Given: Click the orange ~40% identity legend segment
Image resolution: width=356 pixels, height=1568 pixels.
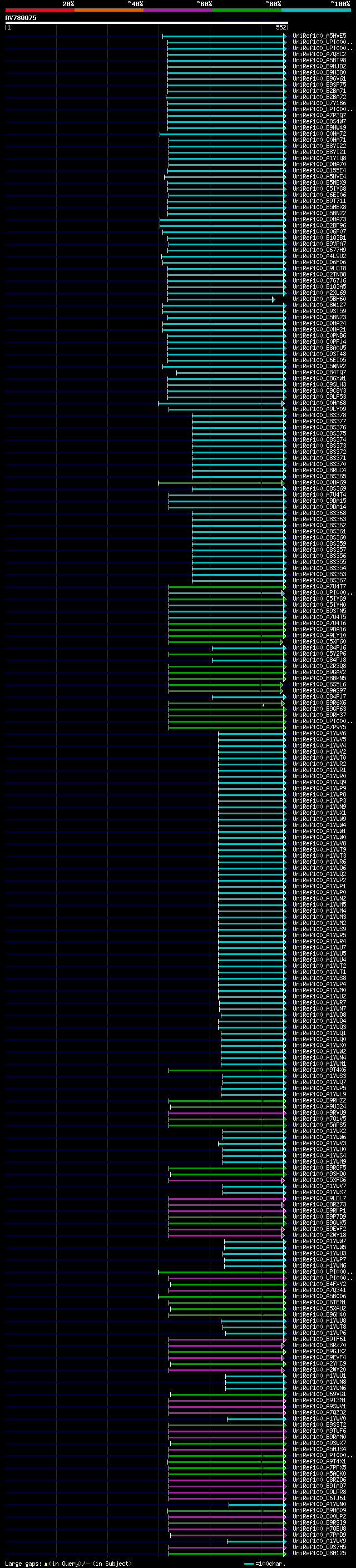Looking at the screenshot, I should 109,10.
